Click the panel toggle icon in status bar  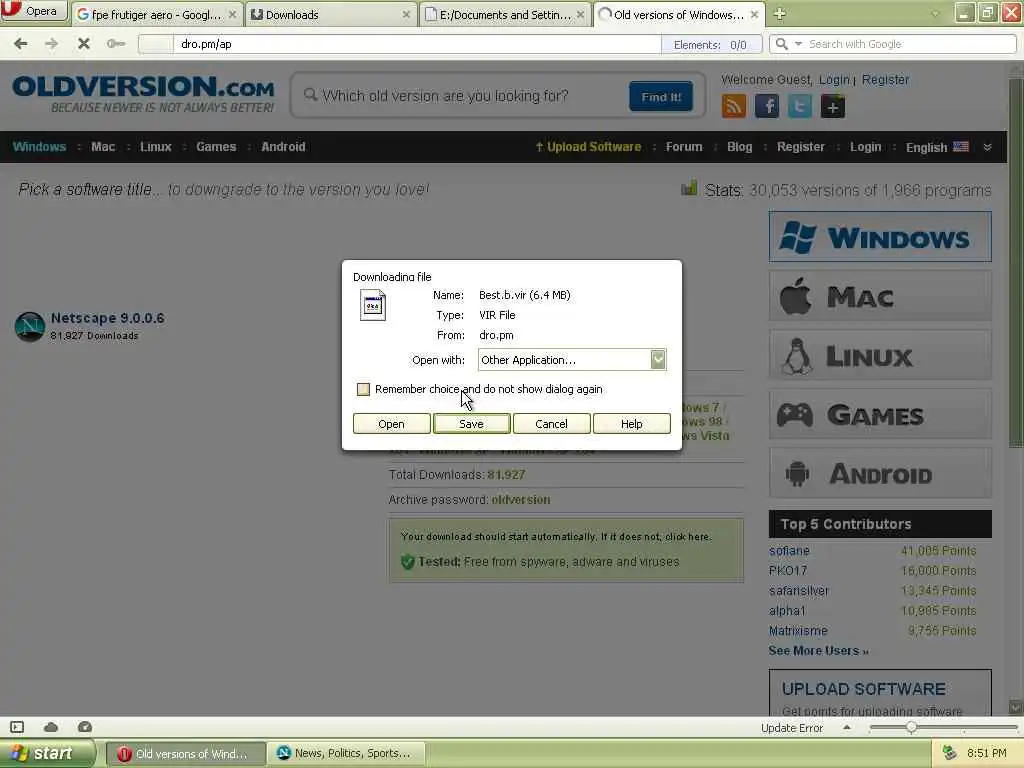pos(17,727)
